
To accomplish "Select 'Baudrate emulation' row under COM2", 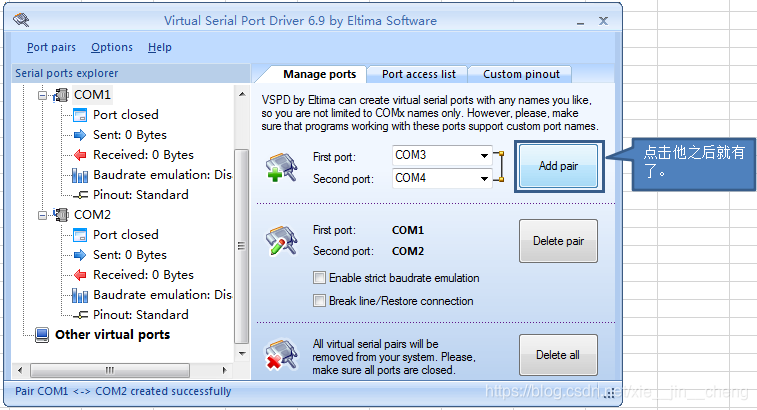I will (x=162, y=294).
